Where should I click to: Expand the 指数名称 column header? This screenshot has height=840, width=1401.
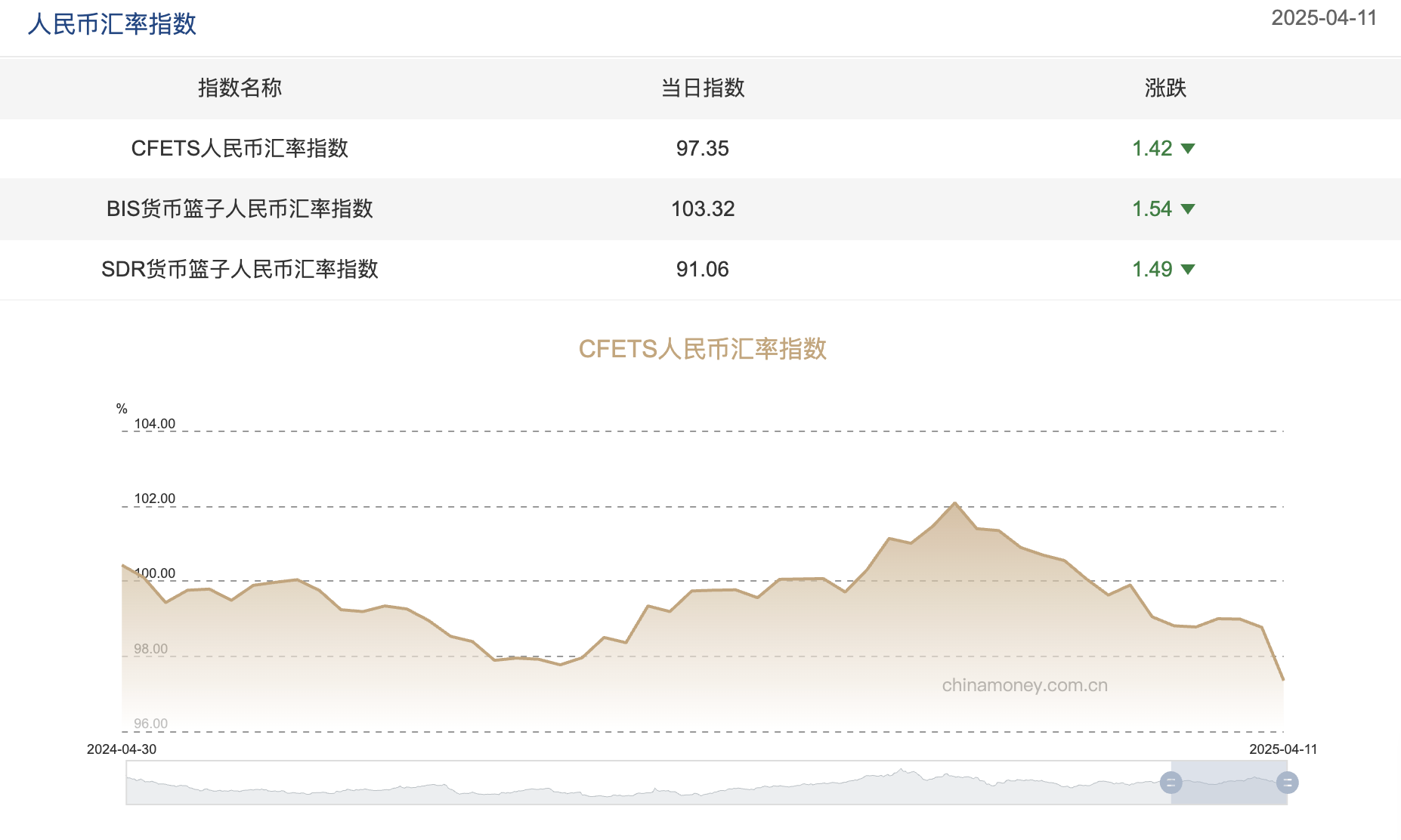(x=240, y=88)
